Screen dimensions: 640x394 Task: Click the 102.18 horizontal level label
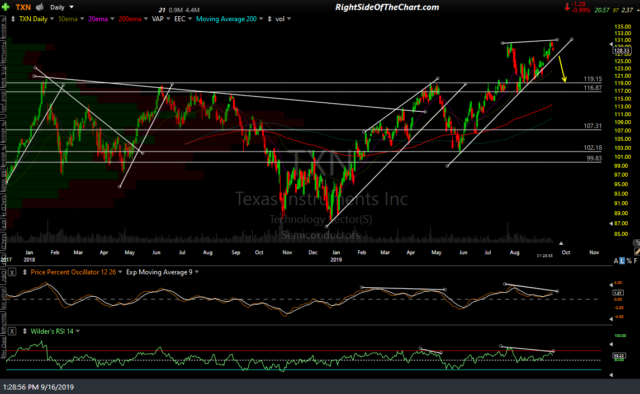point(592,148)
